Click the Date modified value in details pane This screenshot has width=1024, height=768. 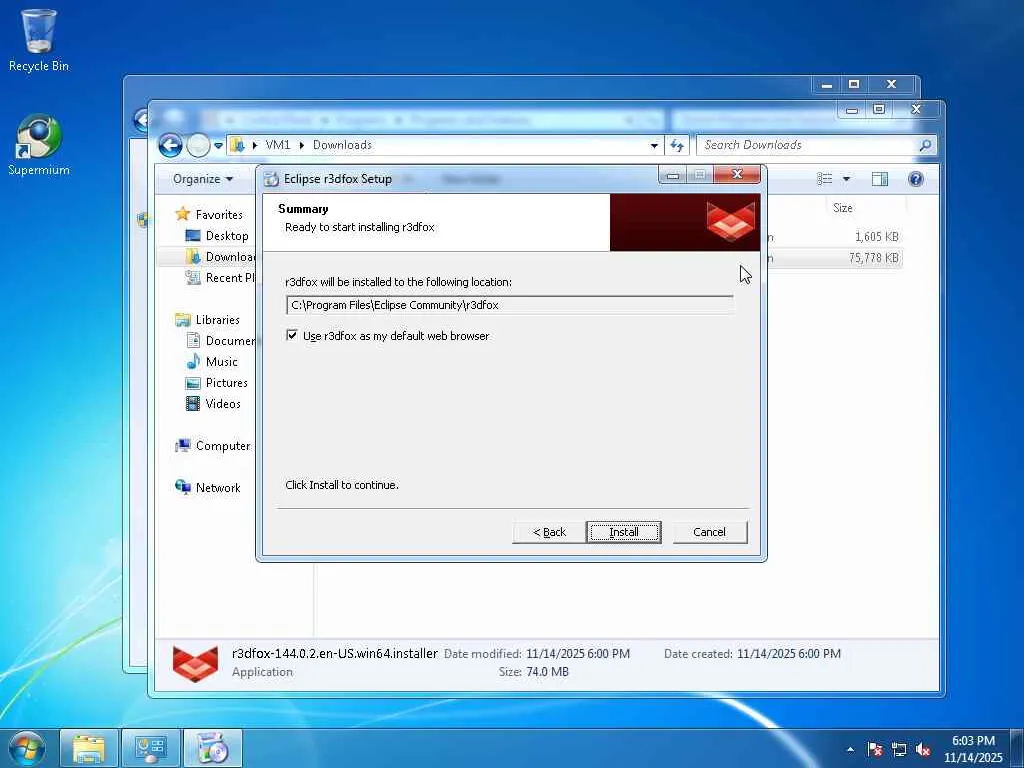(577, 654)
